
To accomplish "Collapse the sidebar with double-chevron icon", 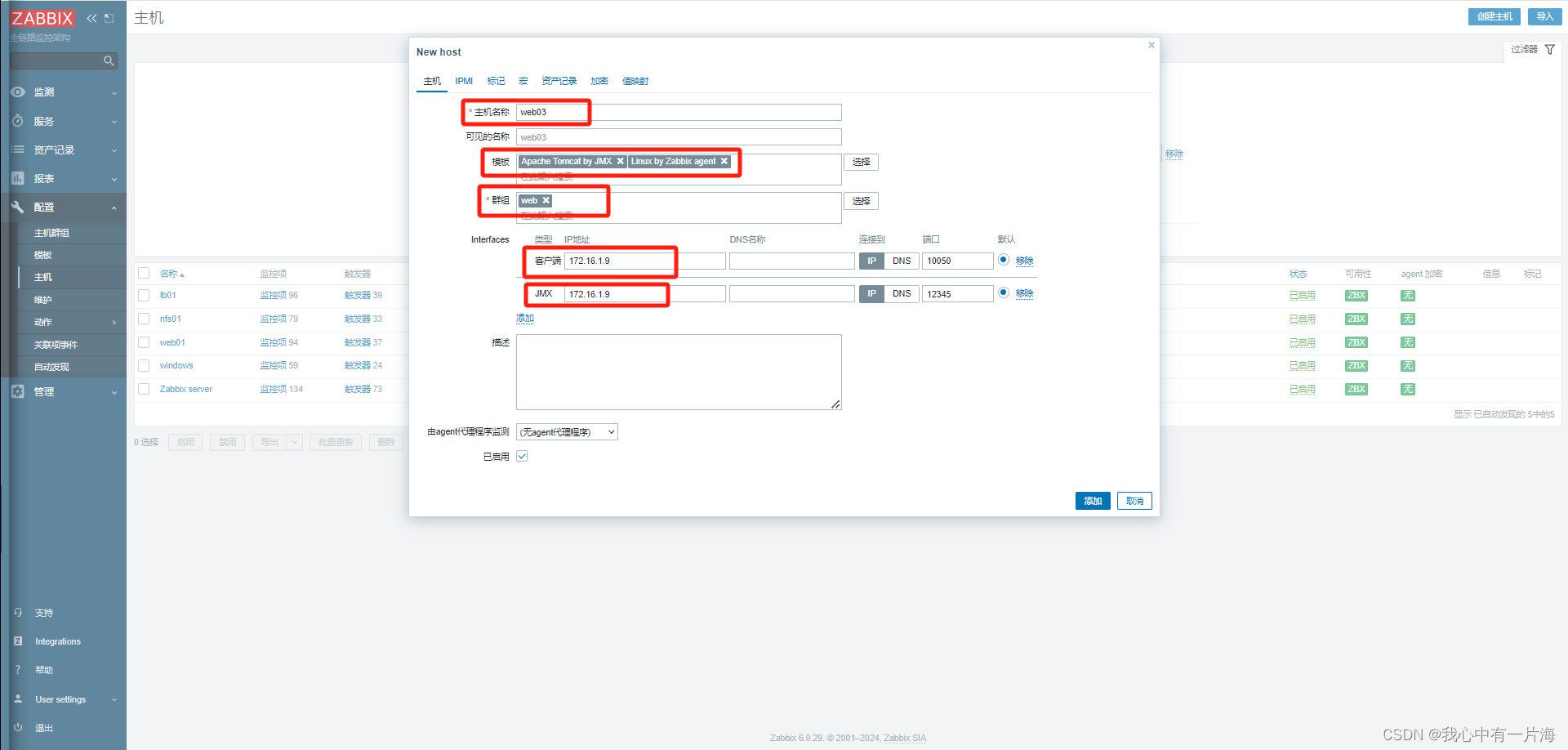I will pos(91,18).
